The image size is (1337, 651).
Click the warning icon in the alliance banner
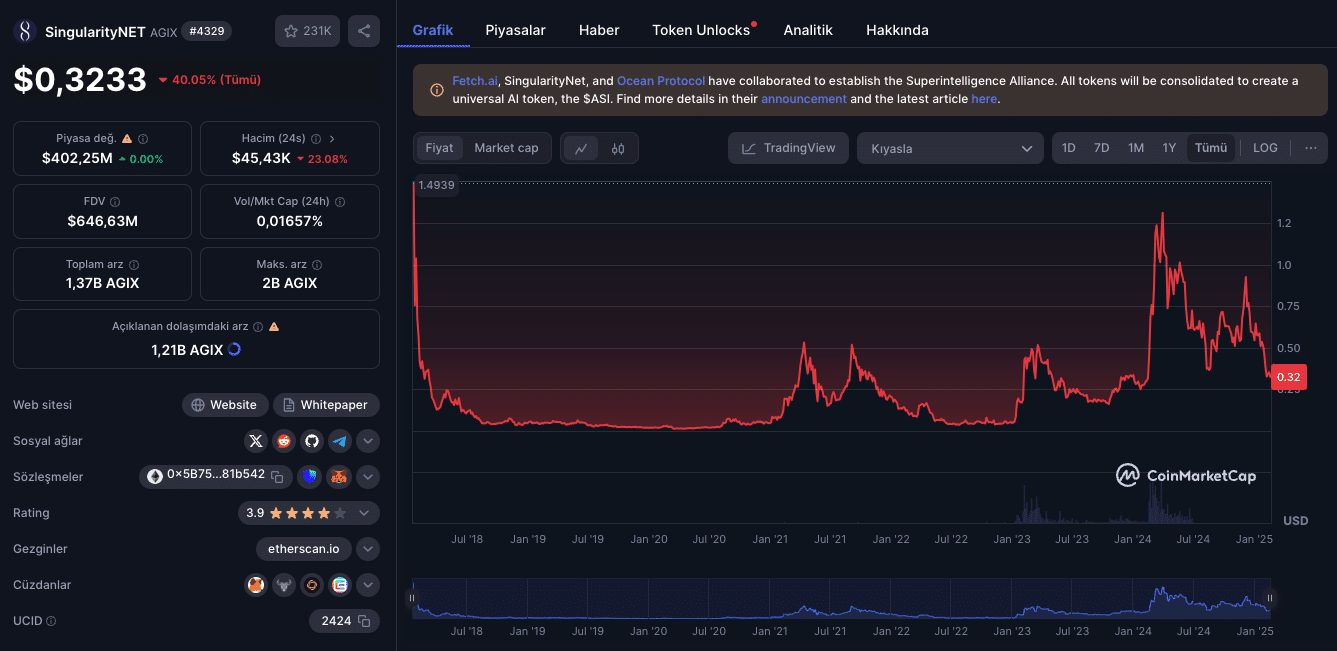point(437,90)
